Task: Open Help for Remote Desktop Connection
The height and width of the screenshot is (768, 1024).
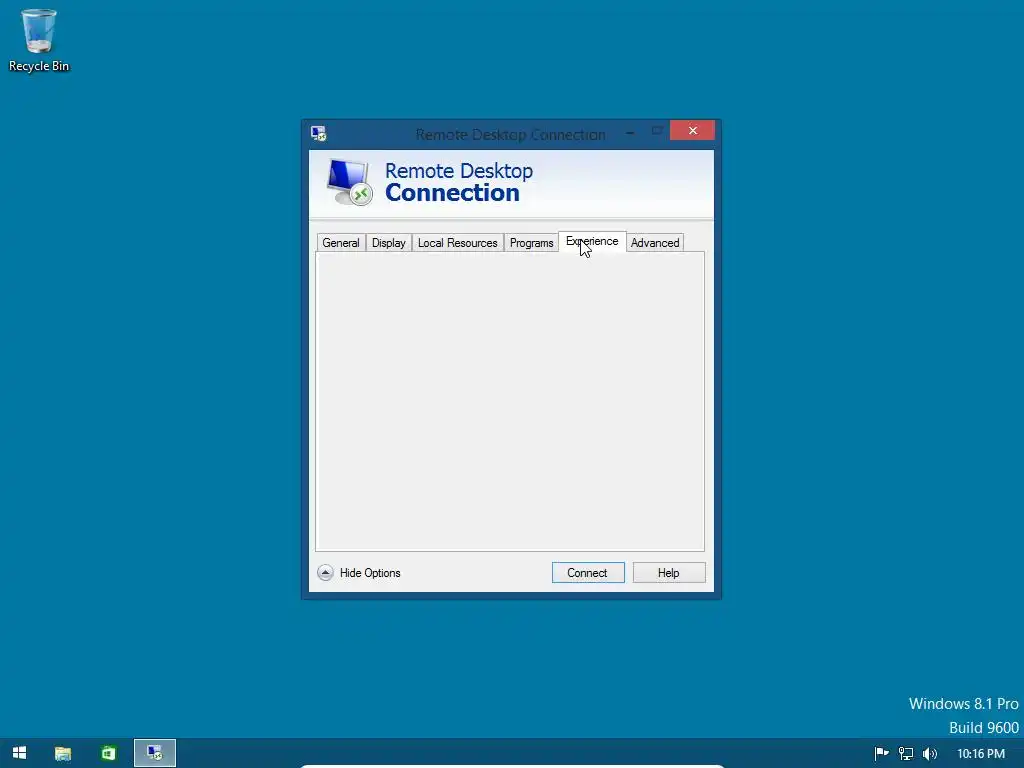Action: pos(669,573)
